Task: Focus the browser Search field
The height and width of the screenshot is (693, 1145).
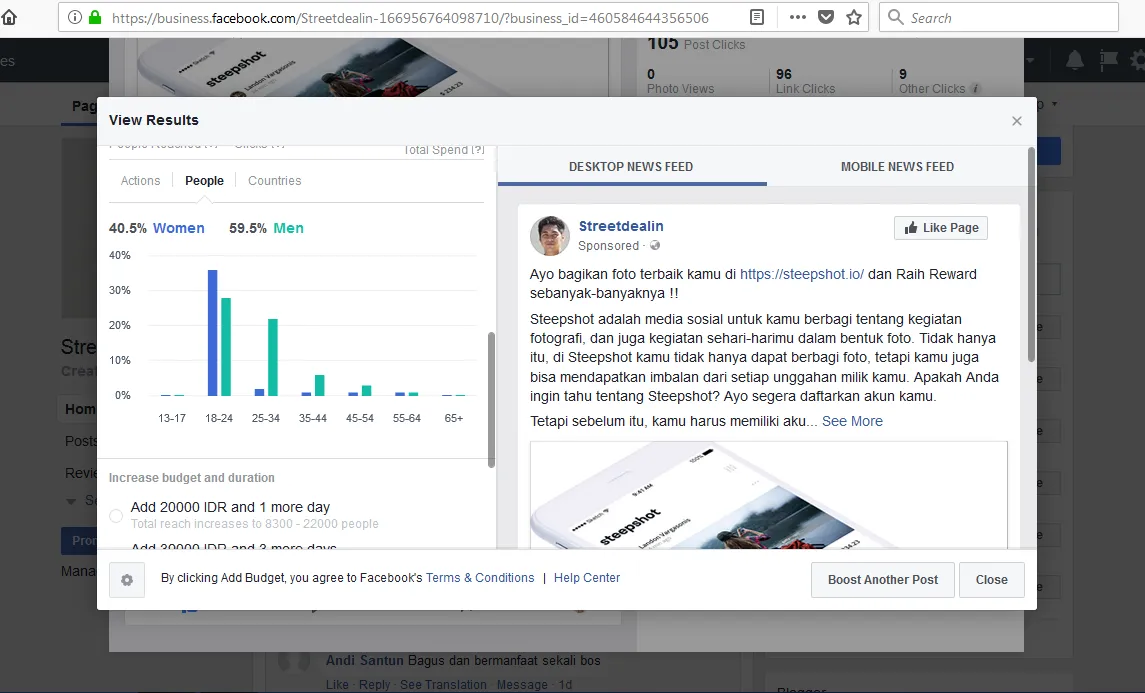Action: pyautogui.click(x=999, y=17)
